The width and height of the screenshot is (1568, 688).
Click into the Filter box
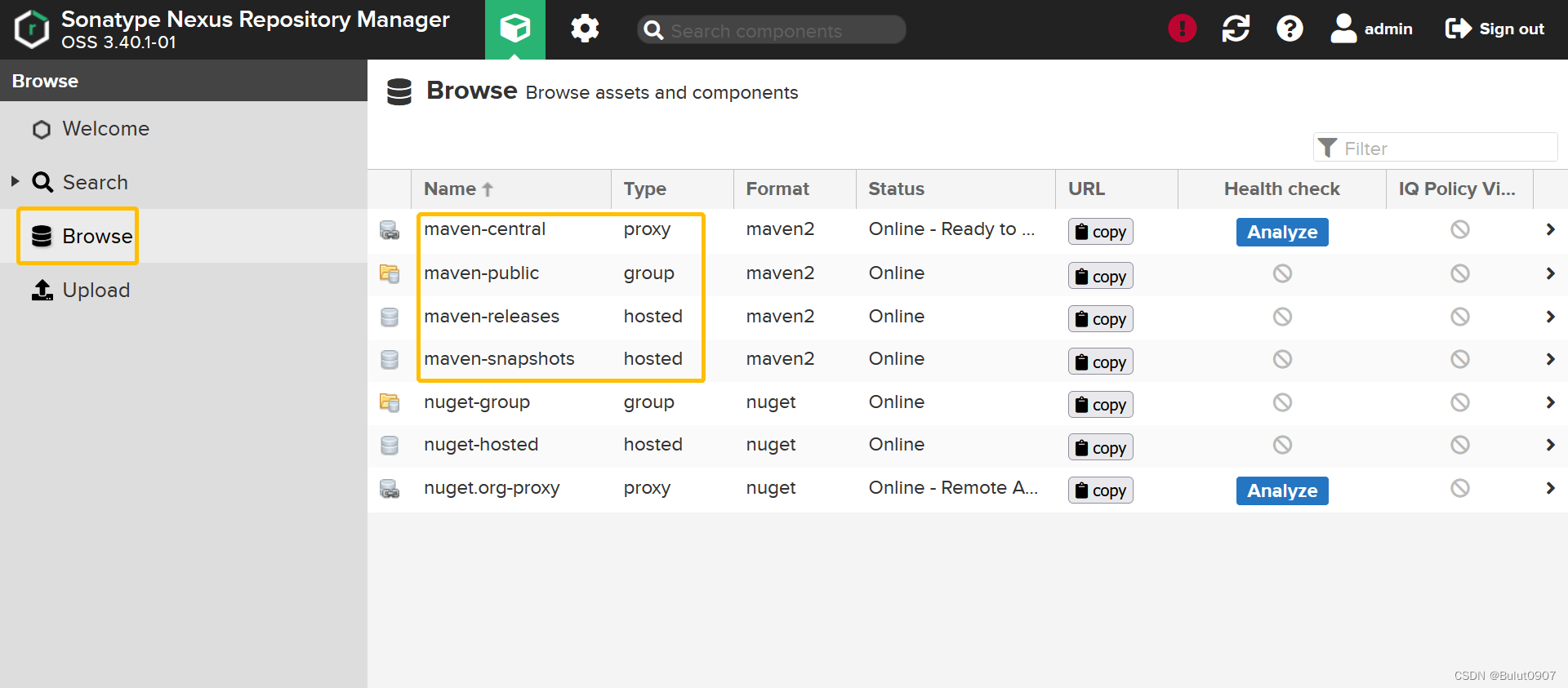tap(1436, 148)
